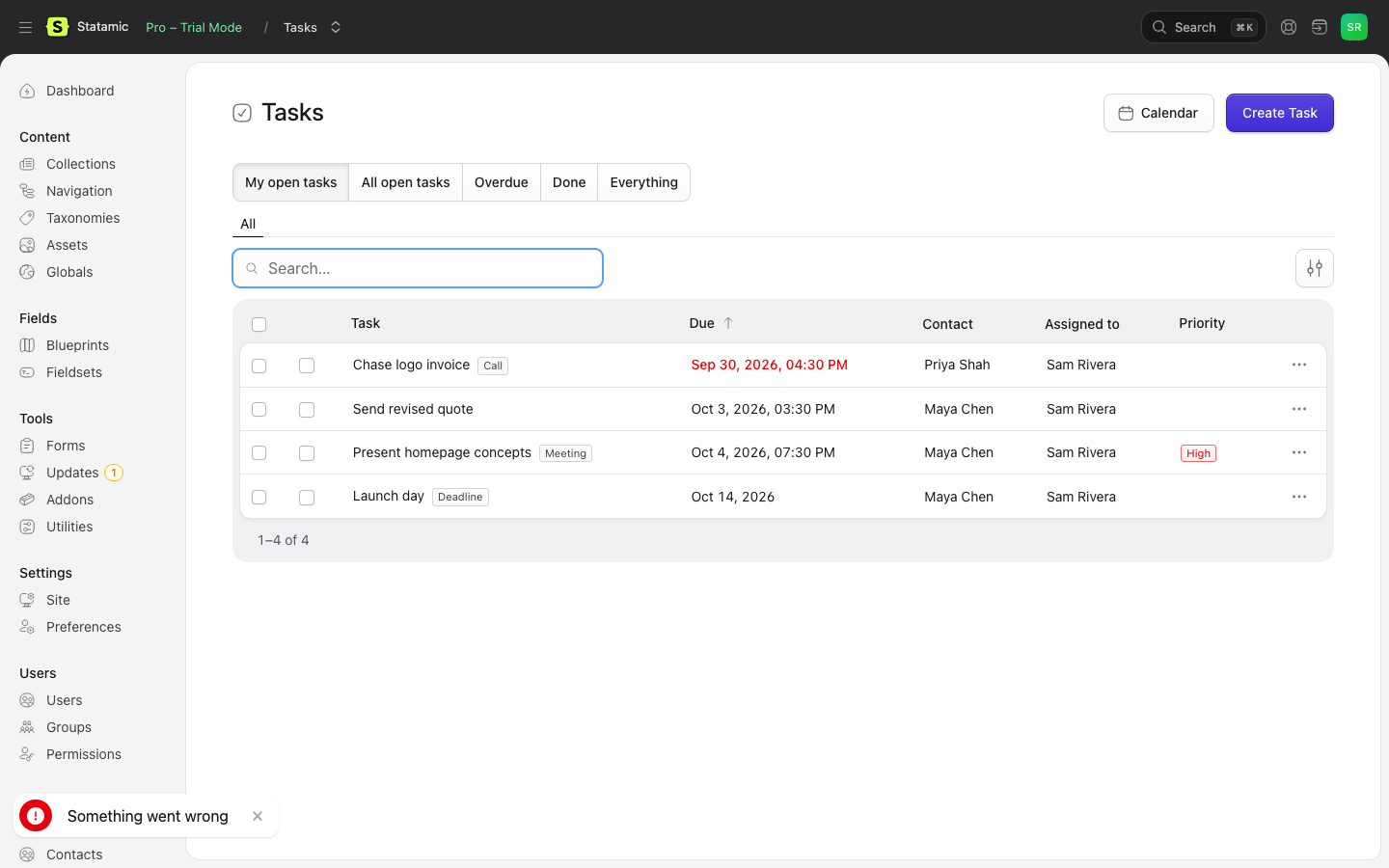This screenshot has width=1389, height=868.
Task: Open actions menu for Present homepage concepts
Action: coord(1299,452)
